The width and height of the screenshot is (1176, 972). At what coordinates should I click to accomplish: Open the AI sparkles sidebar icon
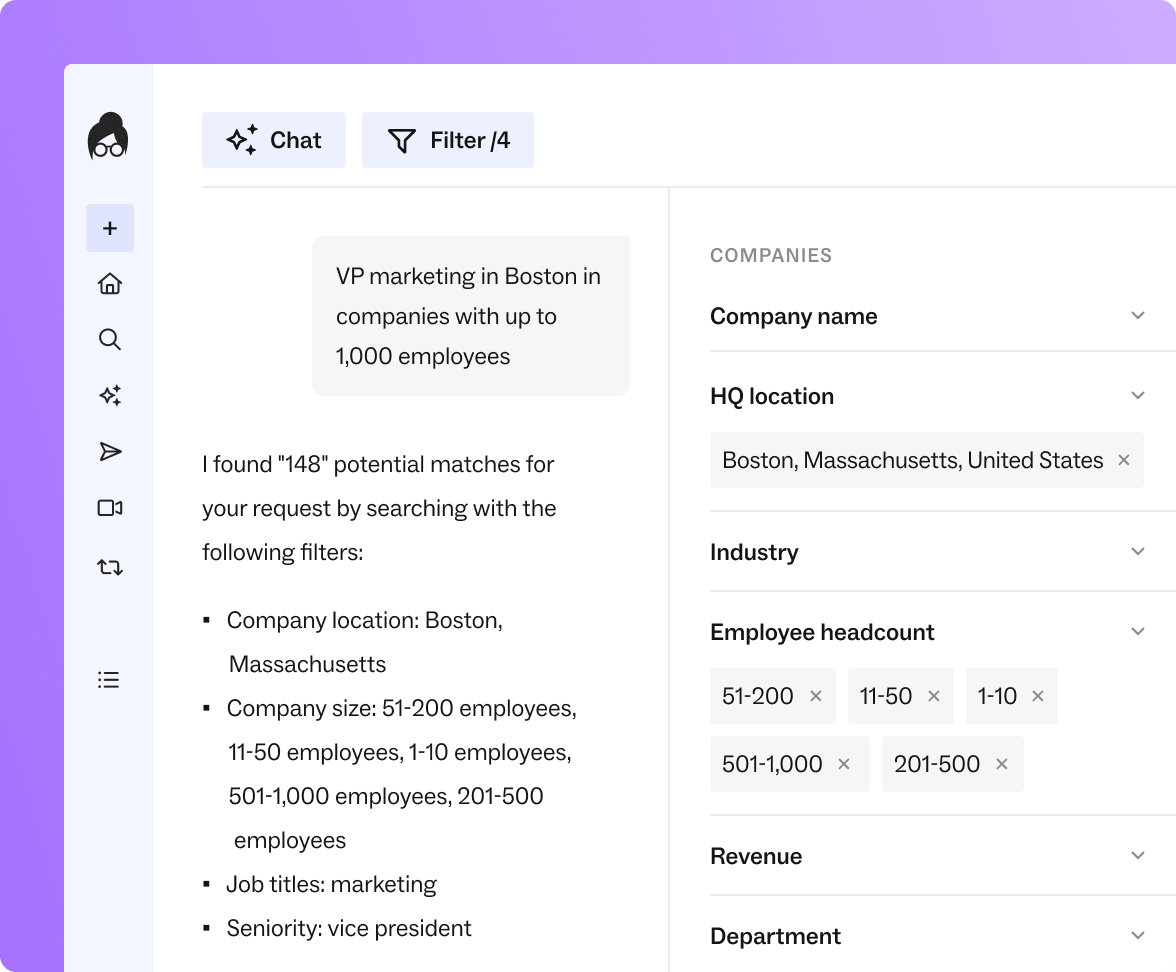click(110, 396)
